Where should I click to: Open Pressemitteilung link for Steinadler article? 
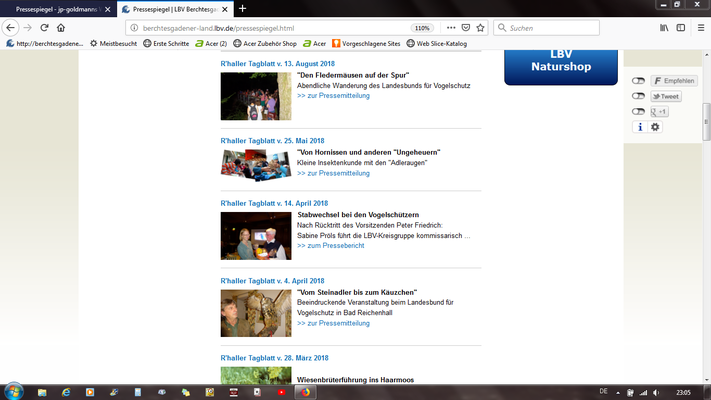coord(333,323)
